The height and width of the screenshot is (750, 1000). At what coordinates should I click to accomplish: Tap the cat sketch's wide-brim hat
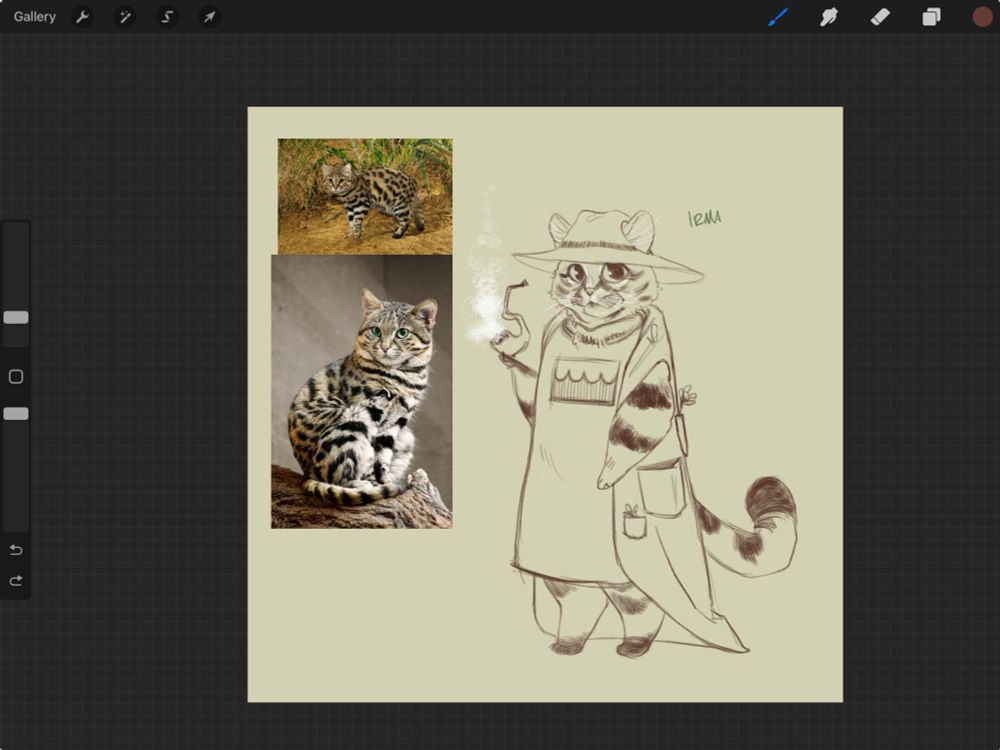click(x=607, y=247)
